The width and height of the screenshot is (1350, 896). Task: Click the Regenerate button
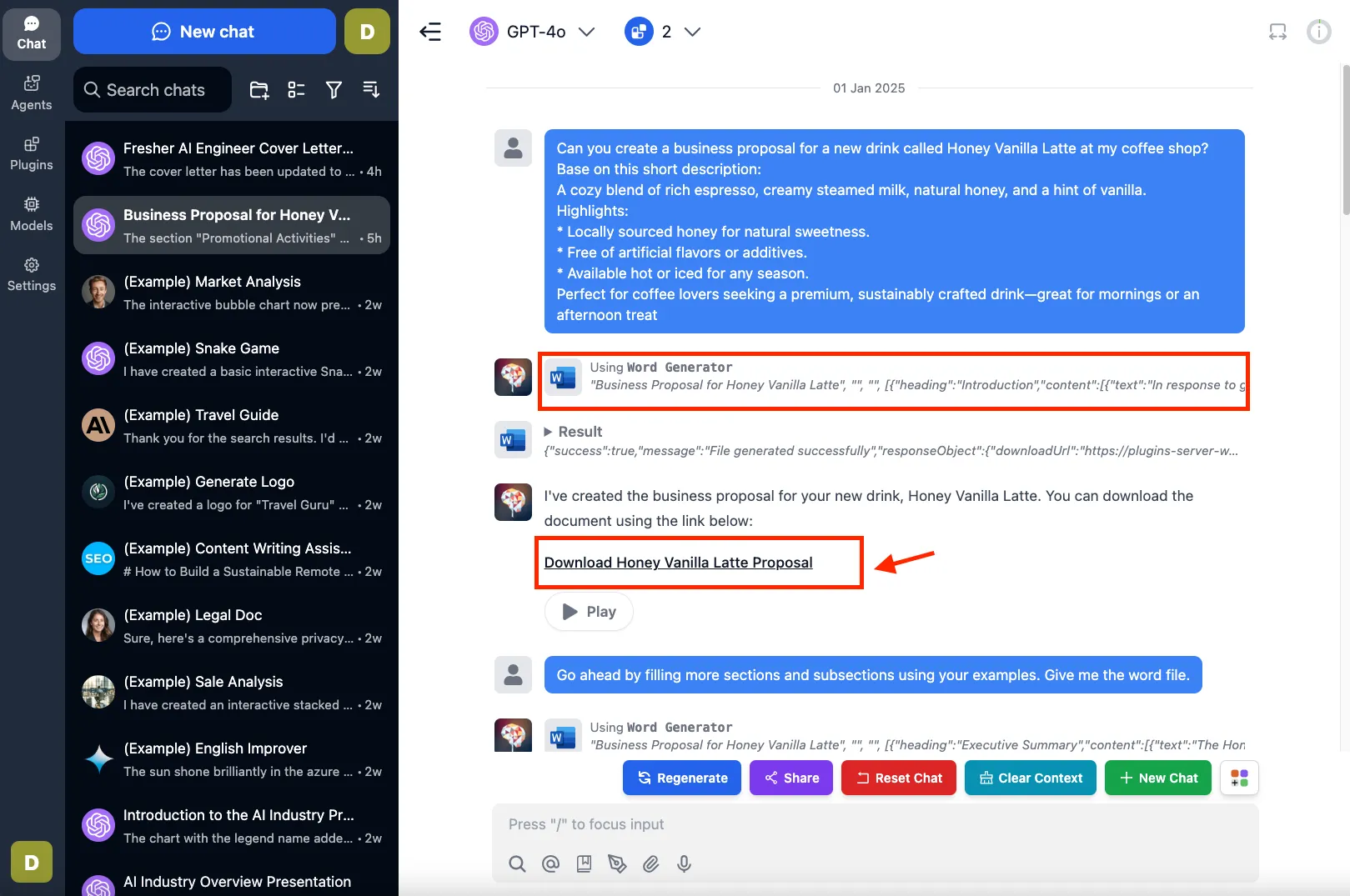pos(682,778)
